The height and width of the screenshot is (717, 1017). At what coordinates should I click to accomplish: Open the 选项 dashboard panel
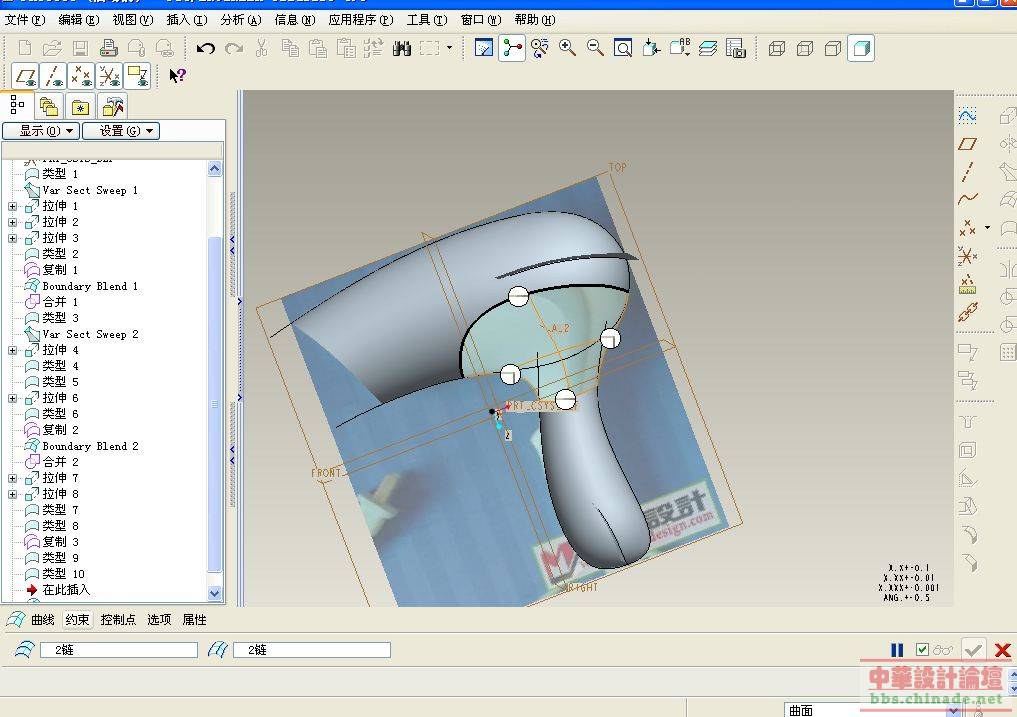coord(159,620)
